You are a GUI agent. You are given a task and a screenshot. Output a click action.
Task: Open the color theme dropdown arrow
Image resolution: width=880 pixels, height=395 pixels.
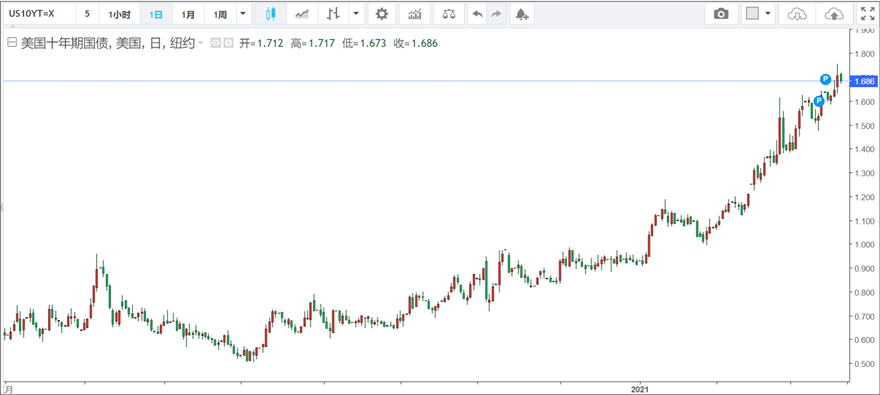768,14
